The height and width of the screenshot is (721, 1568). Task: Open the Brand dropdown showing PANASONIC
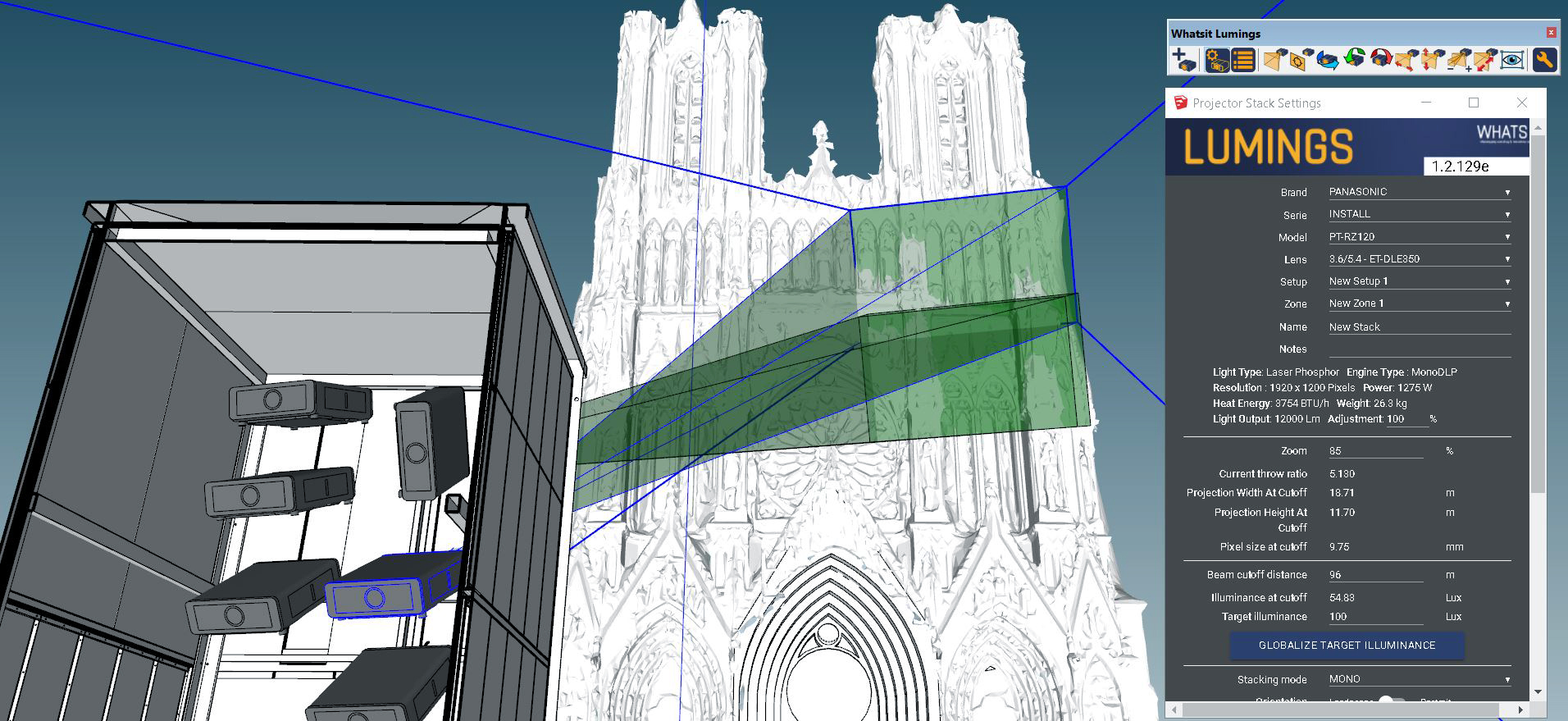[x=1420, y=192]
